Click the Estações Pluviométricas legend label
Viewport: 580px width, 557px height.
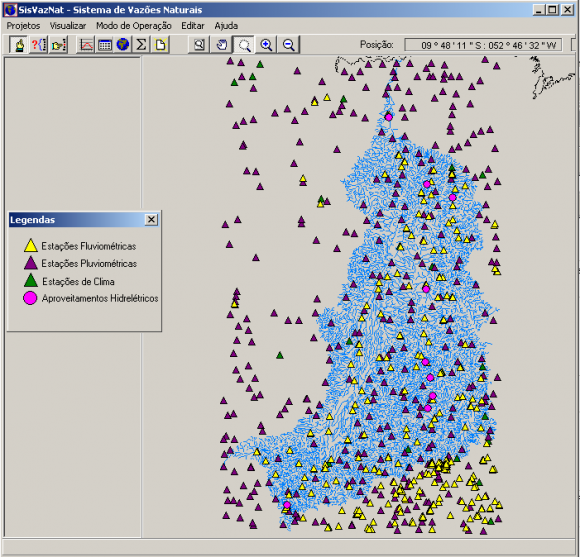[x=89, y=263]
